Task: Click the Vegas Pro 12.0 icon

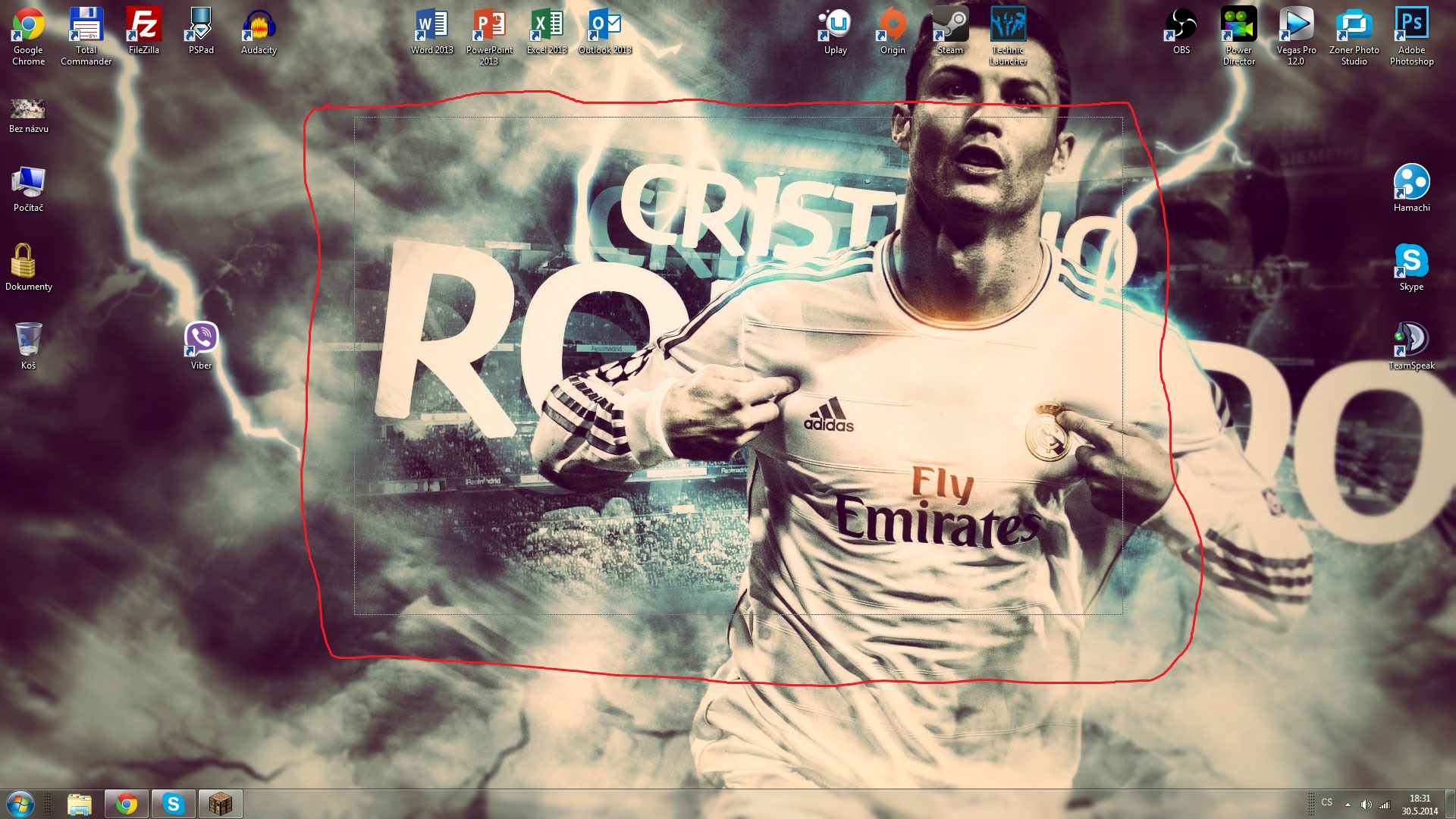Action: pyautogui.click(x=1296, y=25)
